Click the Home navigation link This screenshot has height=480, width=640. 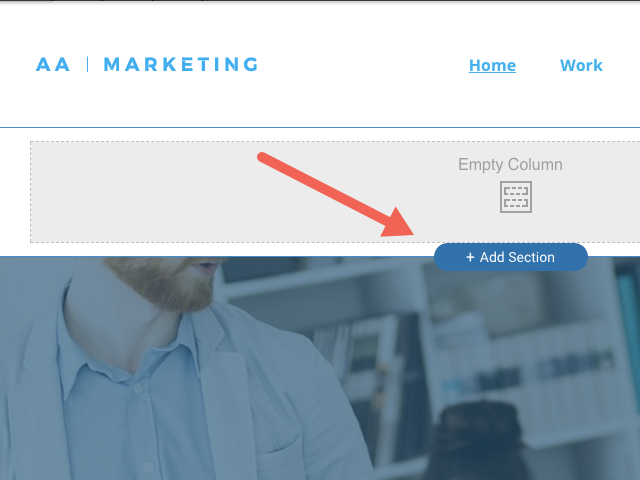(492, 65)
